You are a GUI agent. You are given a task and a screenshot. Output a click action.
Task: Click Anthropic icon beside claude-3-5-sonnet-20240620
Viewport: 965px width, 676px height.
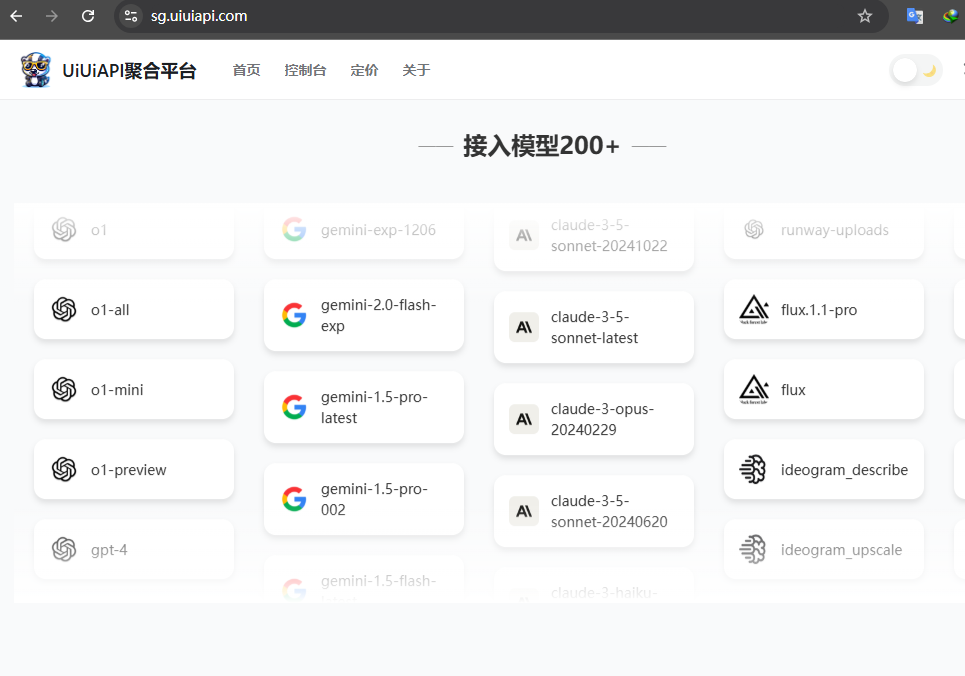[524, 511]
